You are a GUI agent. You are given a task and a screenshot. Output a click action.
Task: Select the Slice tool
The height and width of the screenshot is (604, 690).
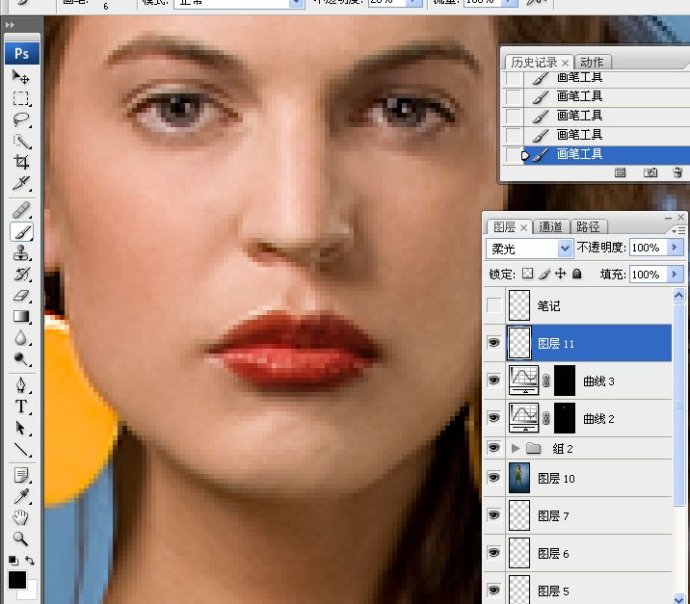21,183
